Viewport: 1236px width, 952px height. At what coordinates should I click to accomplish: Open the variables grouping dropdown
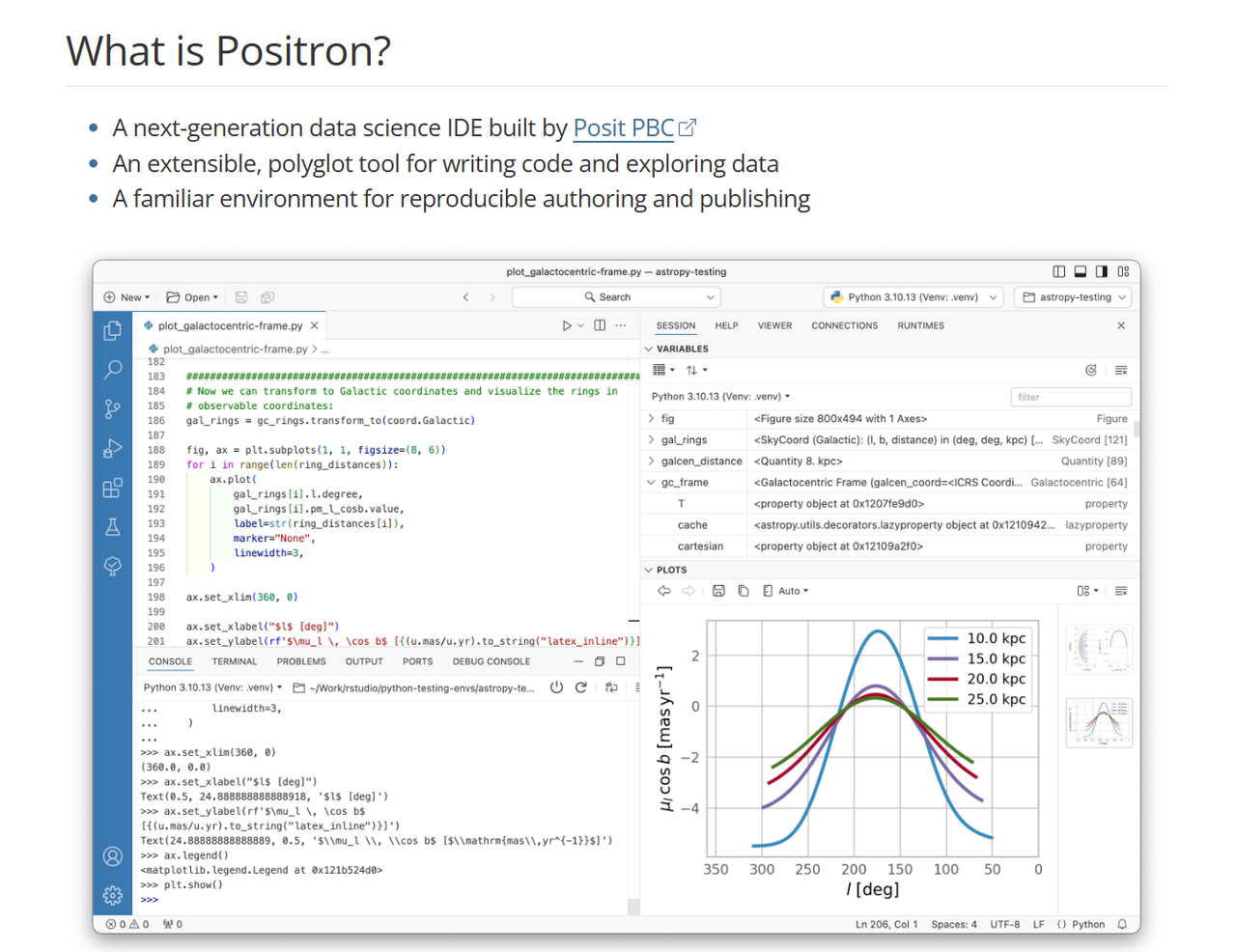(663, 370)
